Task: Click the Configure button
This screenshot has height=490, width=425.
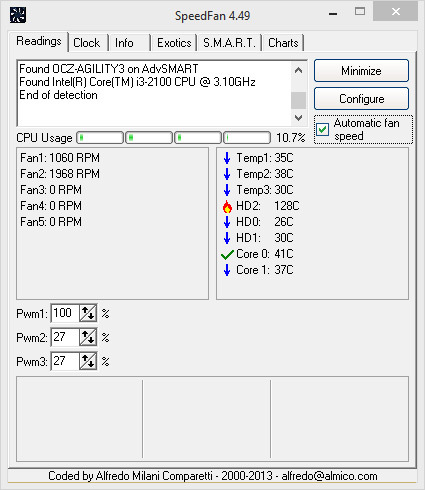Action: tap(361, 99)
